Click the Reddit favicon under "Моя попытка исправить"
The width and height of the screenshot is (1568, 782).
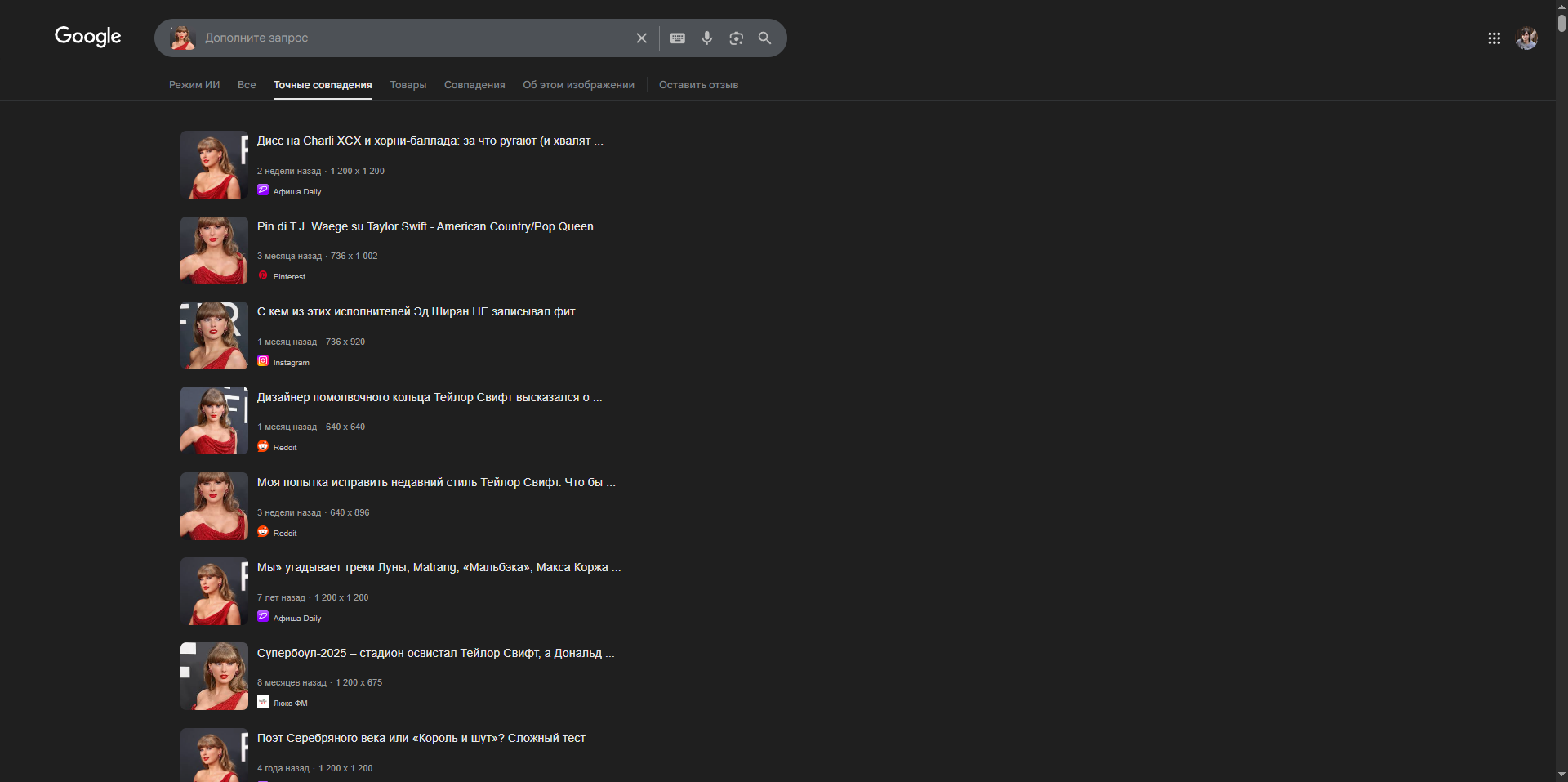tap(263, 532)
